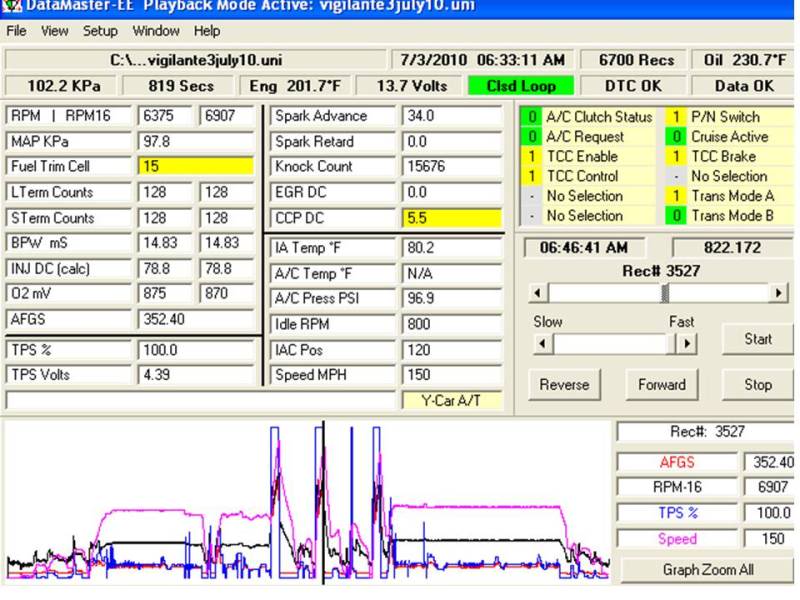Click the vertical cursor line in graph
Image resolution: width=800 pixels, height=600 pixels.
pyautogui.click(x=323, y=503)
